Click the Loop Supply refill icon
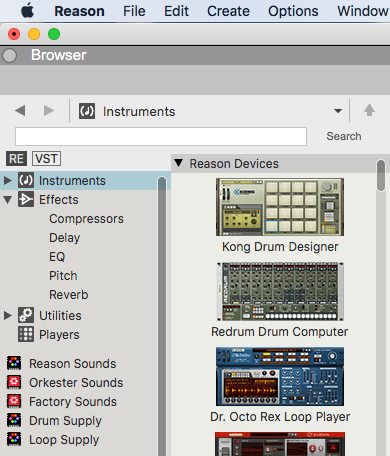Screen dimensions: 390x456 (x=14, y=439)
